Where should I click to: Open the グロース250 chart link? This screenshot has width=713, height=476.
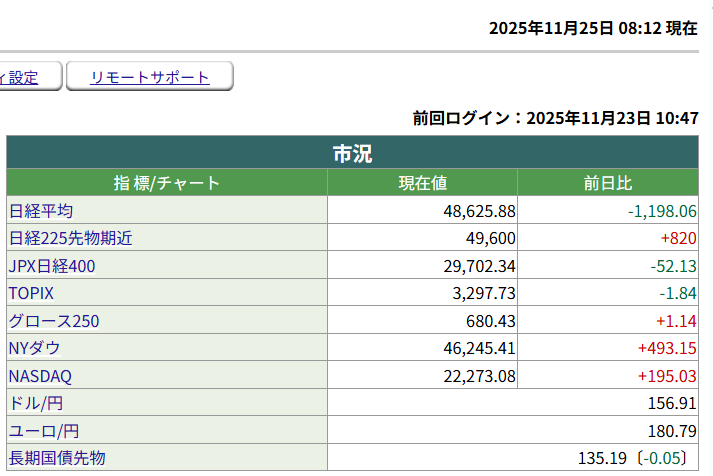54,321
